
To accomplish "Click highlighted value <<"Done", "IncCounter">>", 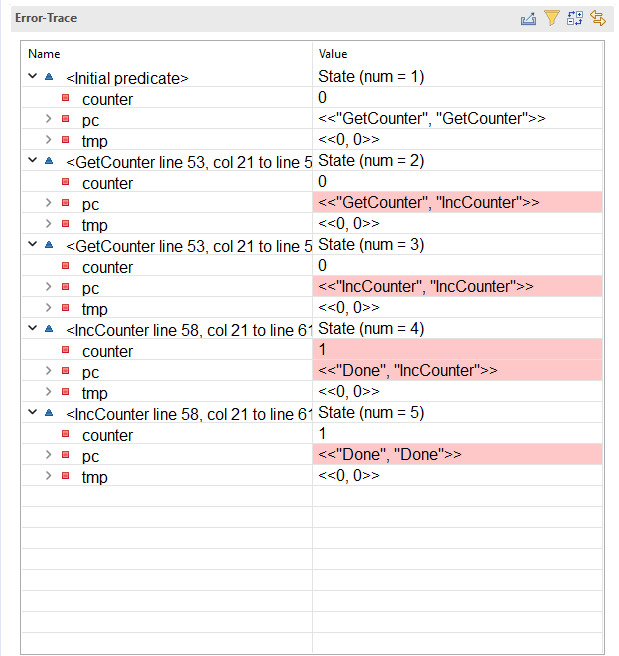I will [408, 370].
